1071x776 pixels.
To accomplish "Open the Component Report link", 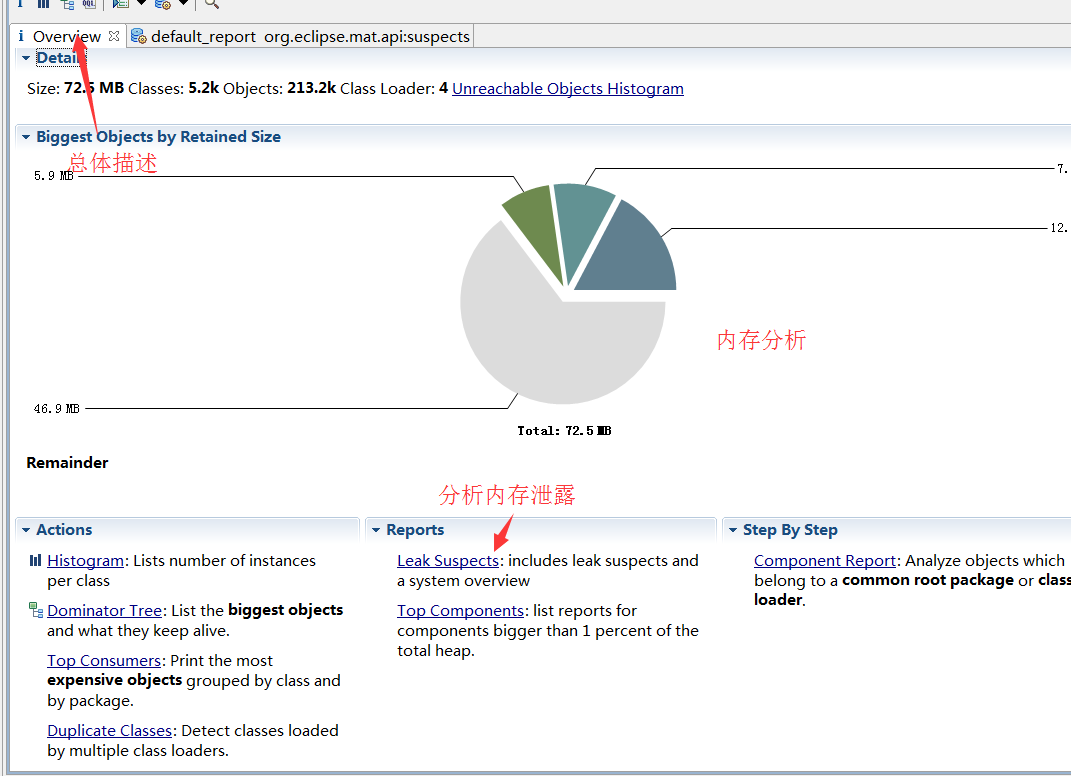I will (x=824, y=561).
